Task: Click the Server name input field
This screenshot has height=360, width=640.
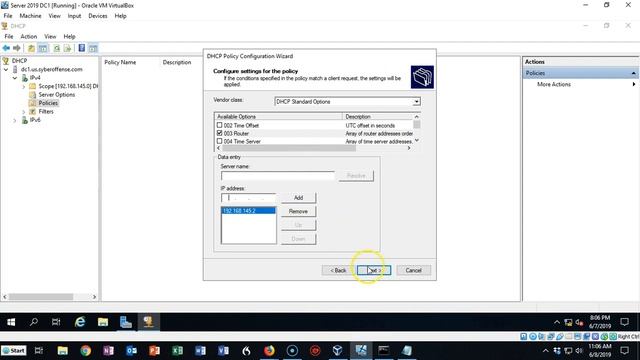Action: pos(278,176)
